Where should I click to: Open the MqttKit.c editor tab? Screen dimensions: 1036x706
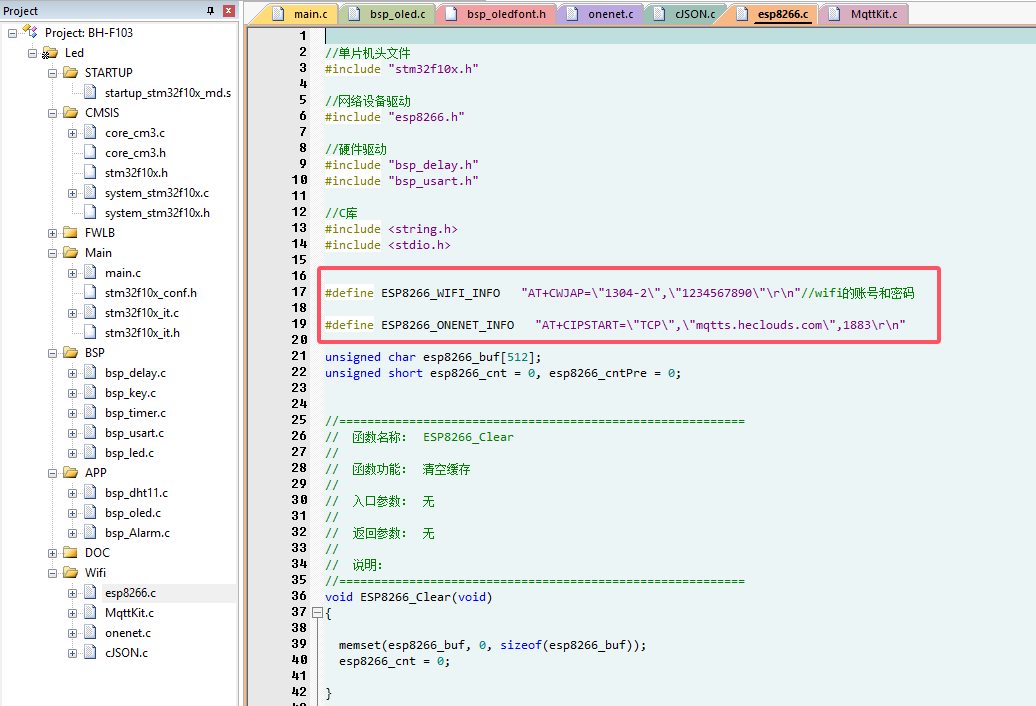pos(872,14)
